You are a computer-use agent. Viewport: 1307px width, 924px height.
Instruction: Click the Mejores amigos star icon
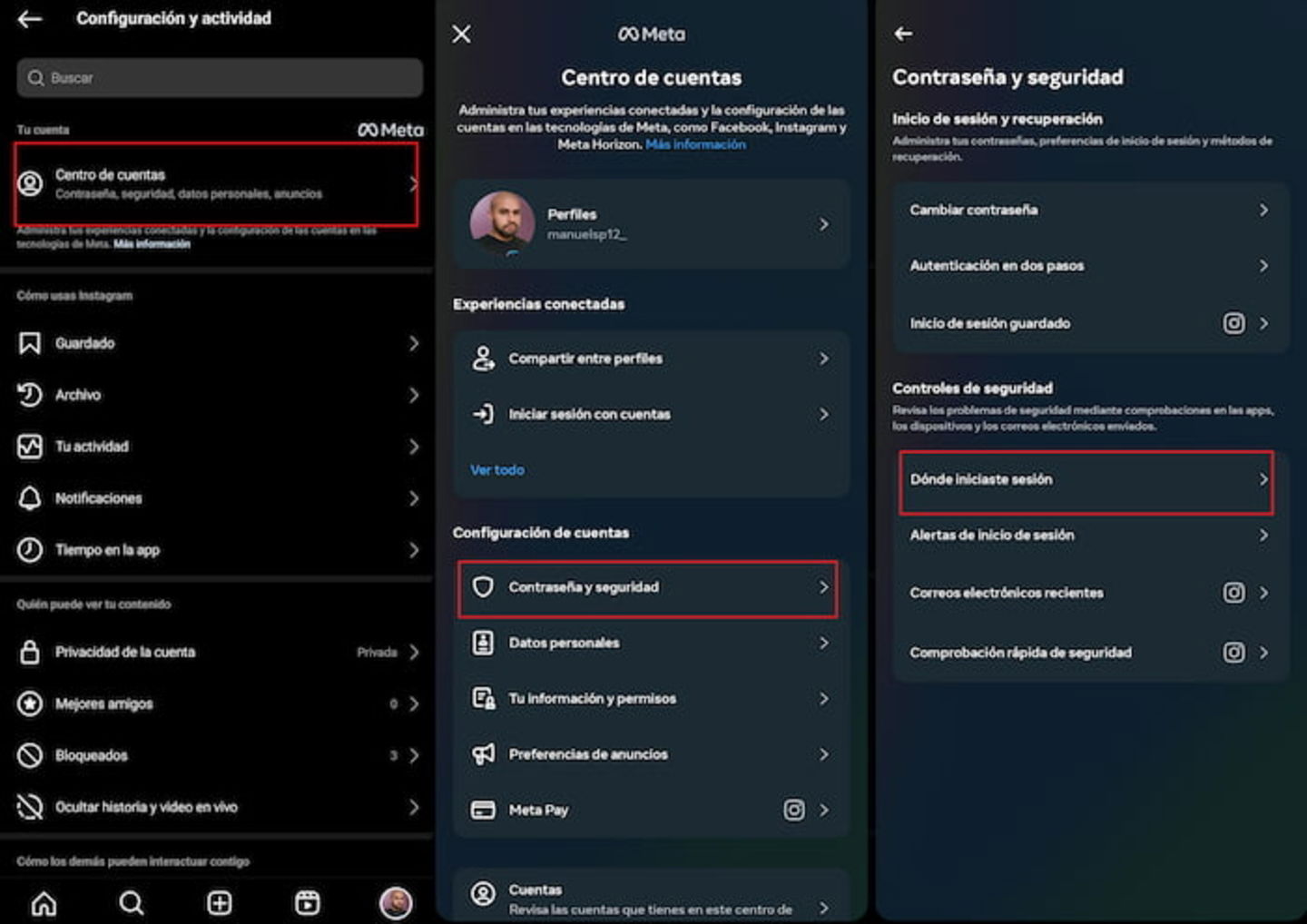coord(30,703)
